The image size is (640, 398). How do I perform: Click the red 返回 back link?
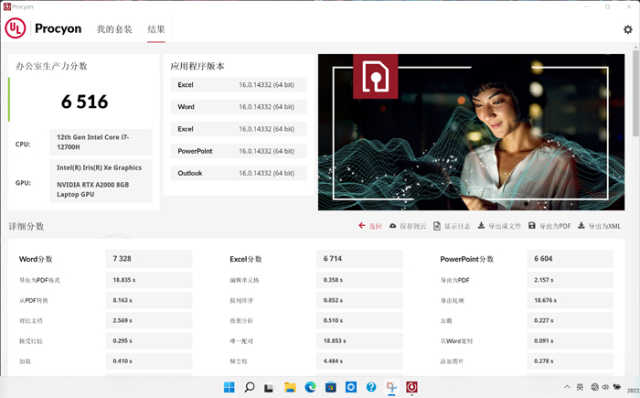376,226
